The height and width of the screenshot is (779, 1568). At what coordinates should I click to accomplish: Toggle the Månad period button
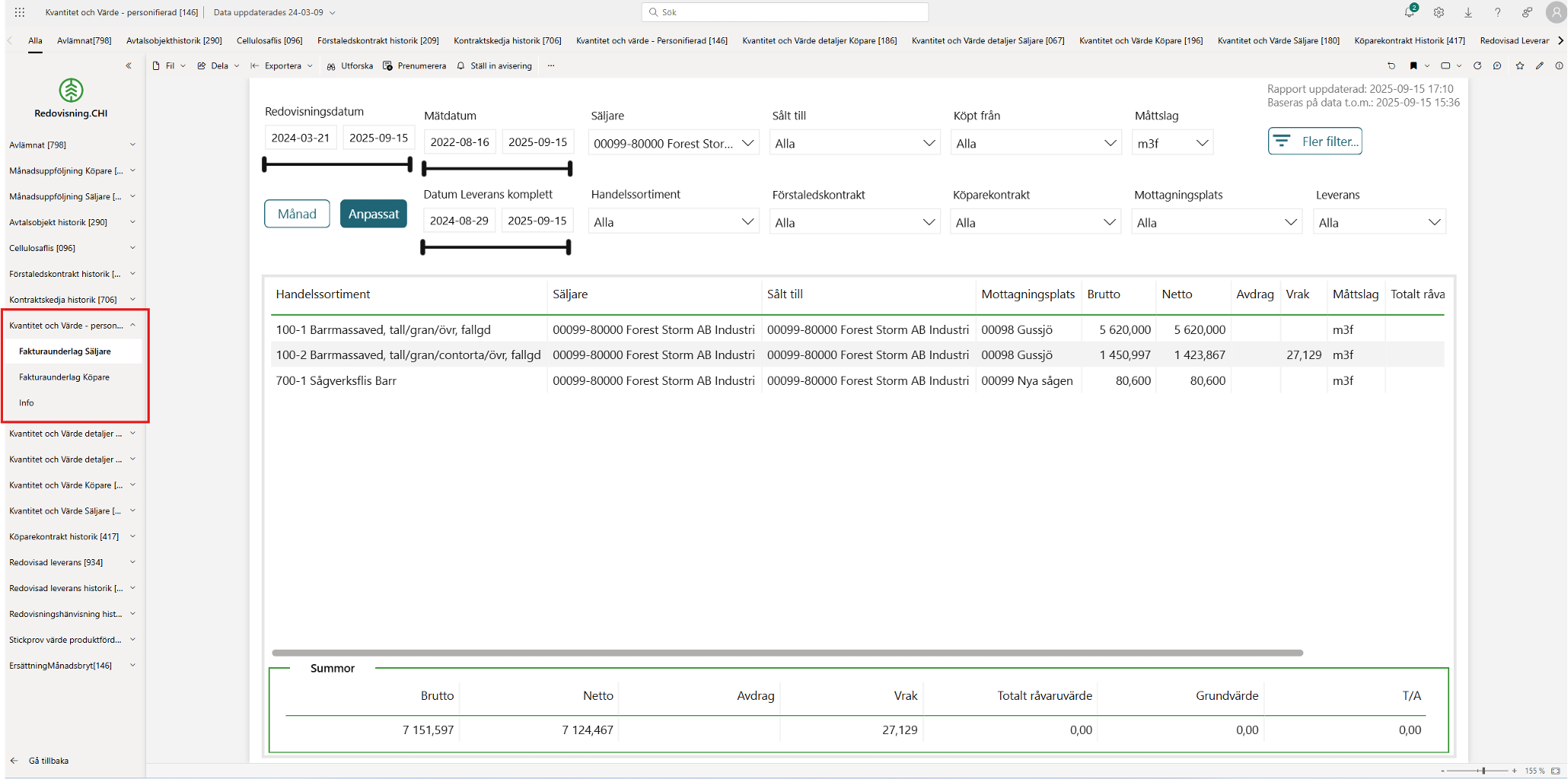pos(297,214)
